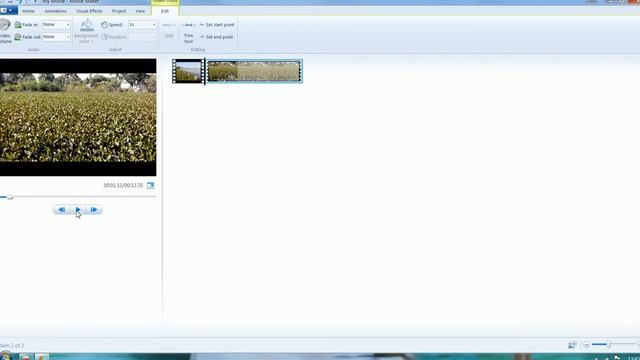Click the Previous frame button
The image size is (640, 360).
pos(62,210)
